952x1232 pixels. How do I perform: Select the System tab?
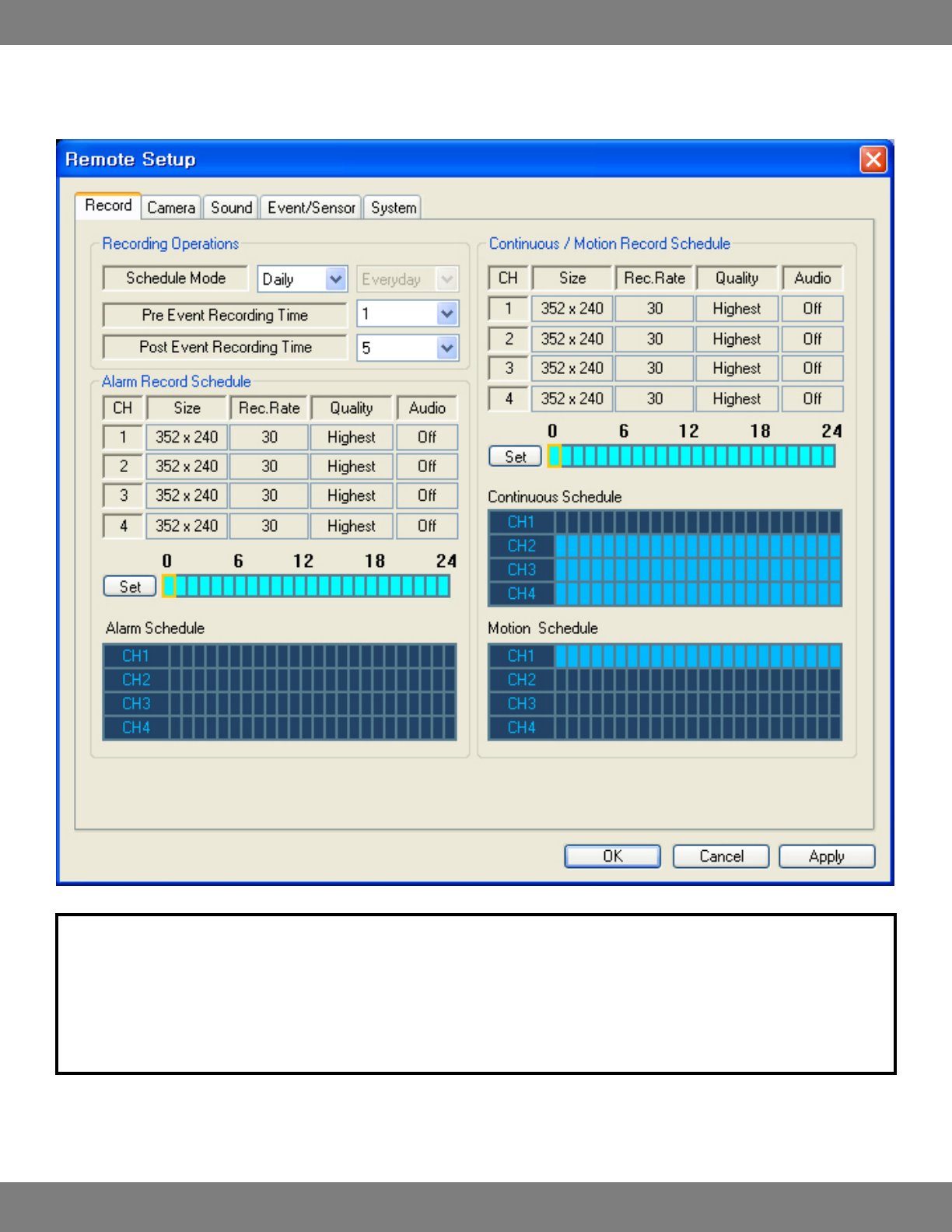coord(393,208)
